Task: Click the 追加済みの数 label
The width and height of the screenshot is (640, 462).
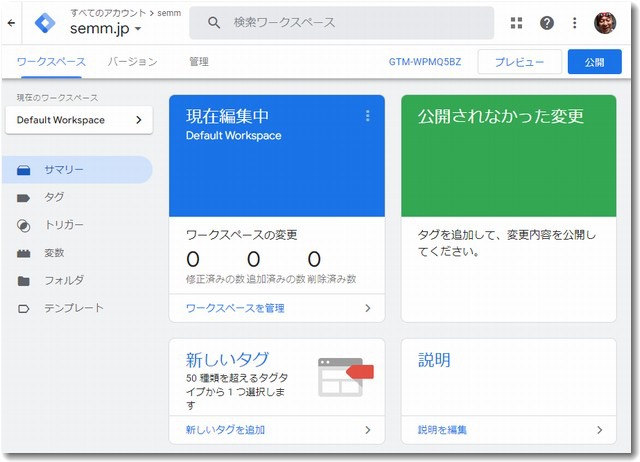Action: [x=276, y=279]
